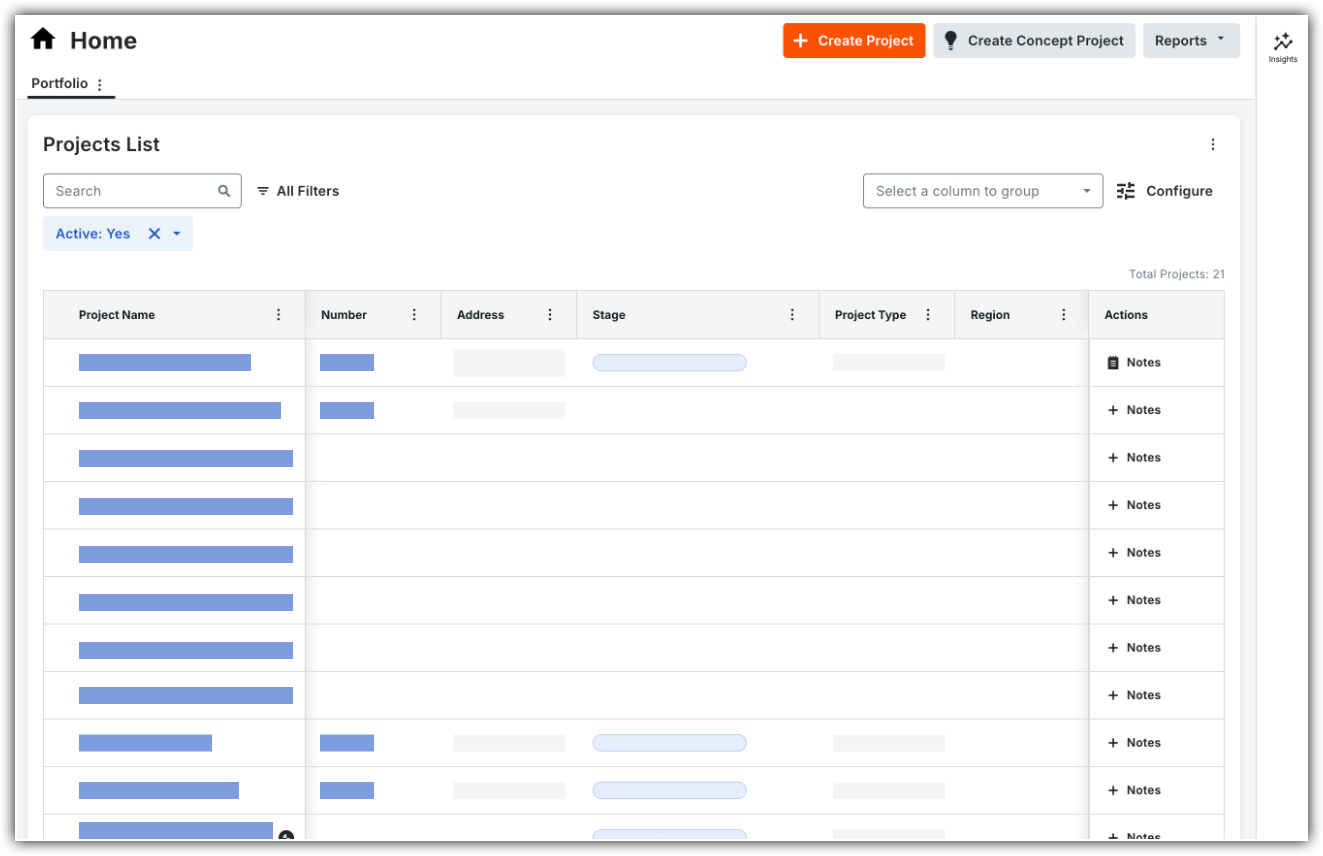Add Notes on the seventh project row
Viewport: 1323px width, 856px height.
click(x=1134, y=648)
